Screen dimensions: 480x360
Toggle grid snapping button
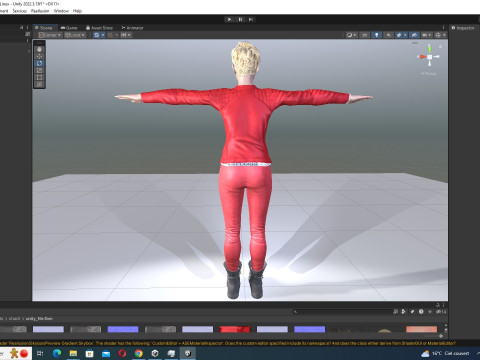point(111,35)
